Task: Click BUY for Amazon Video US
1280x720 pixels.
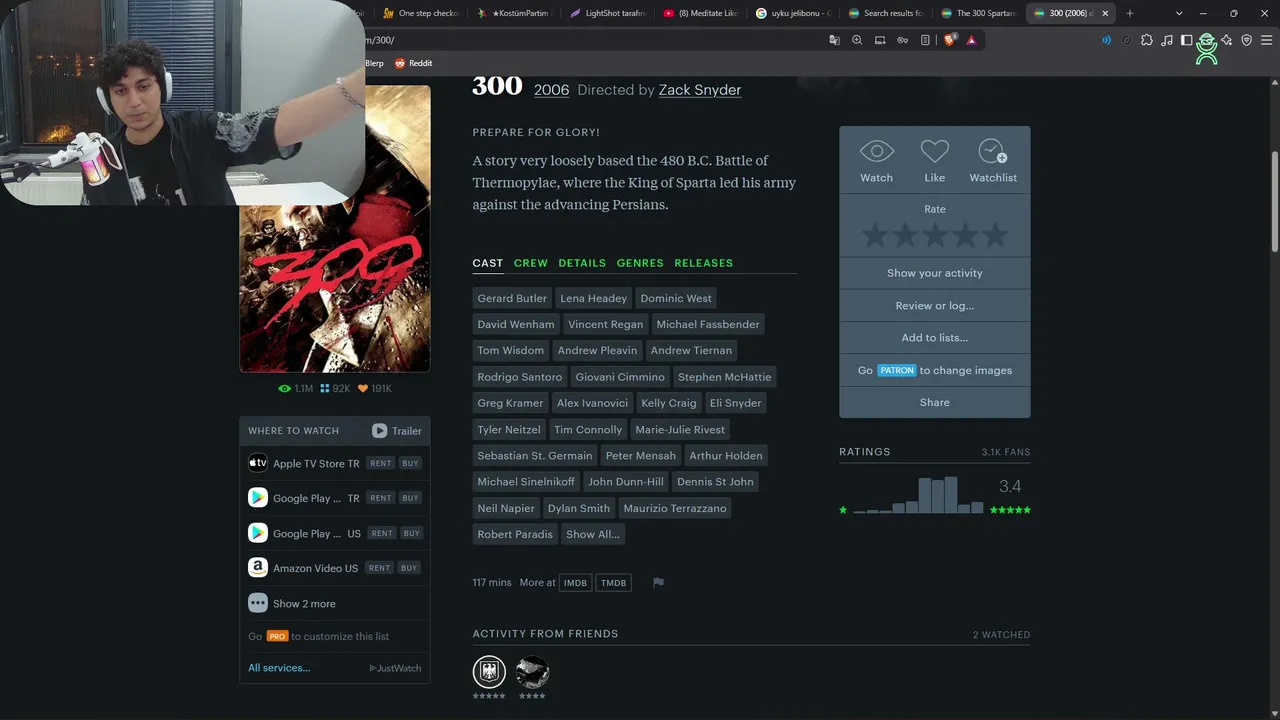Action: pos(409,568)
